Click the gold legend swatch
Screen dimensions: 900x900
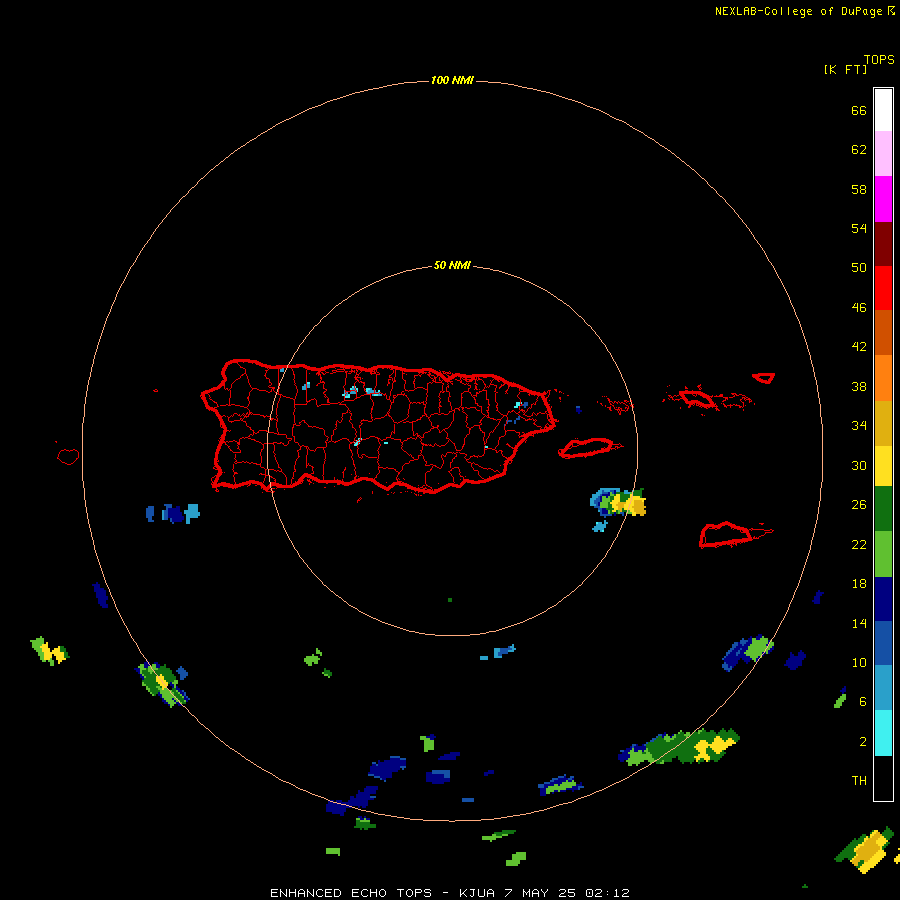(883, 423)
